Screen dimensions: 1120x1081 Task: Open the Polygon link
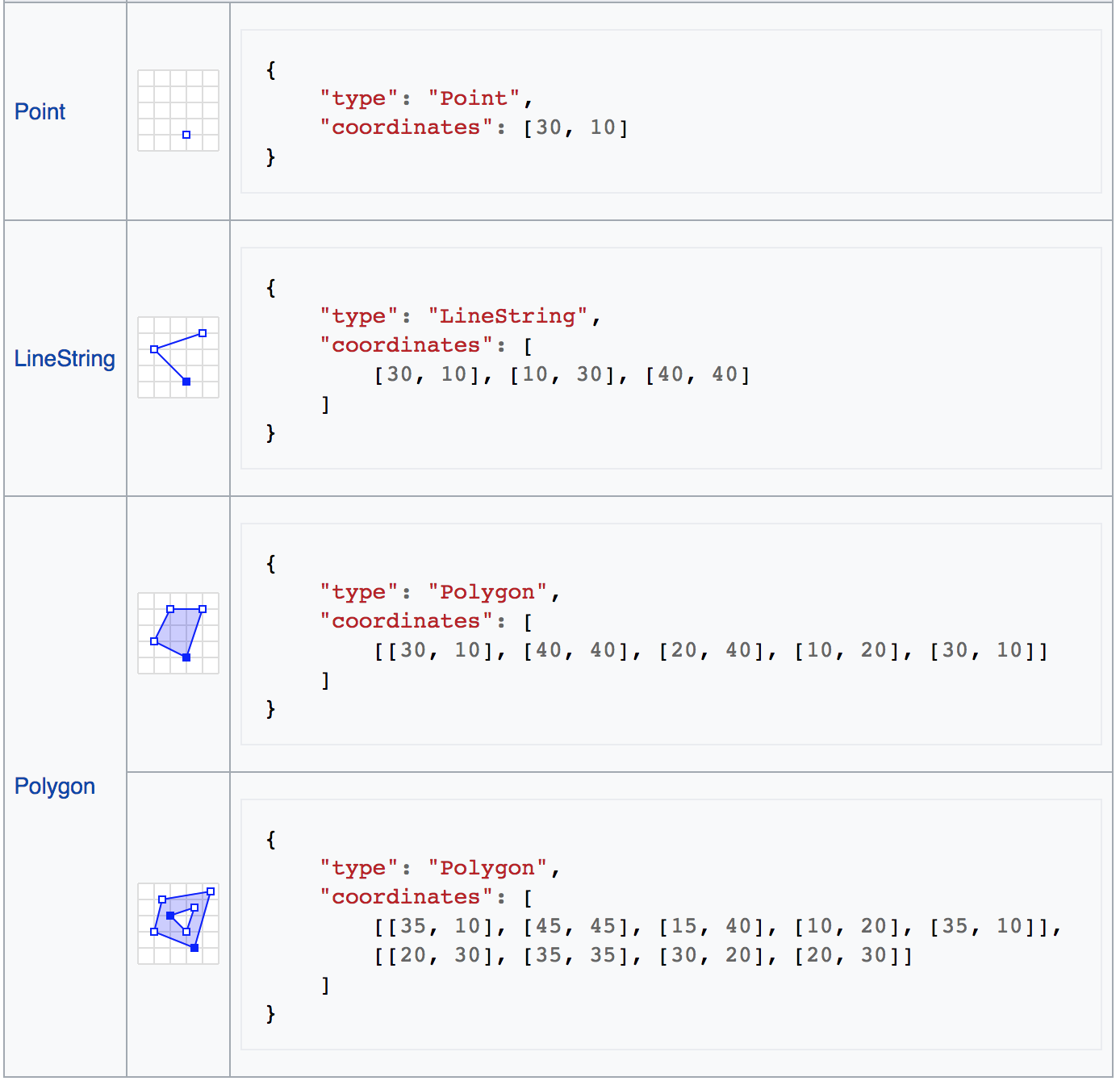[x=55, y=786]
